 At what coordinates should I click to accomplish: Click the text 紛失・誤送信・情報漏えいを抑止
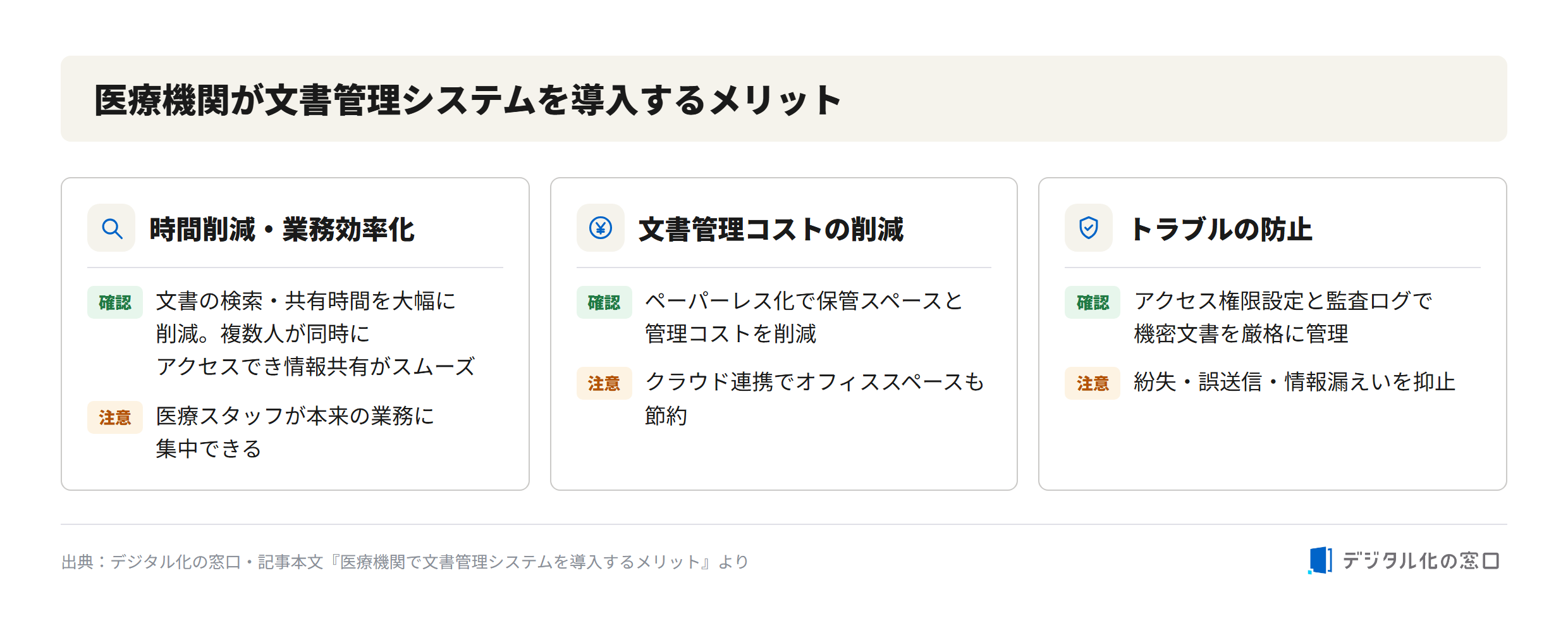(1294, 382)
